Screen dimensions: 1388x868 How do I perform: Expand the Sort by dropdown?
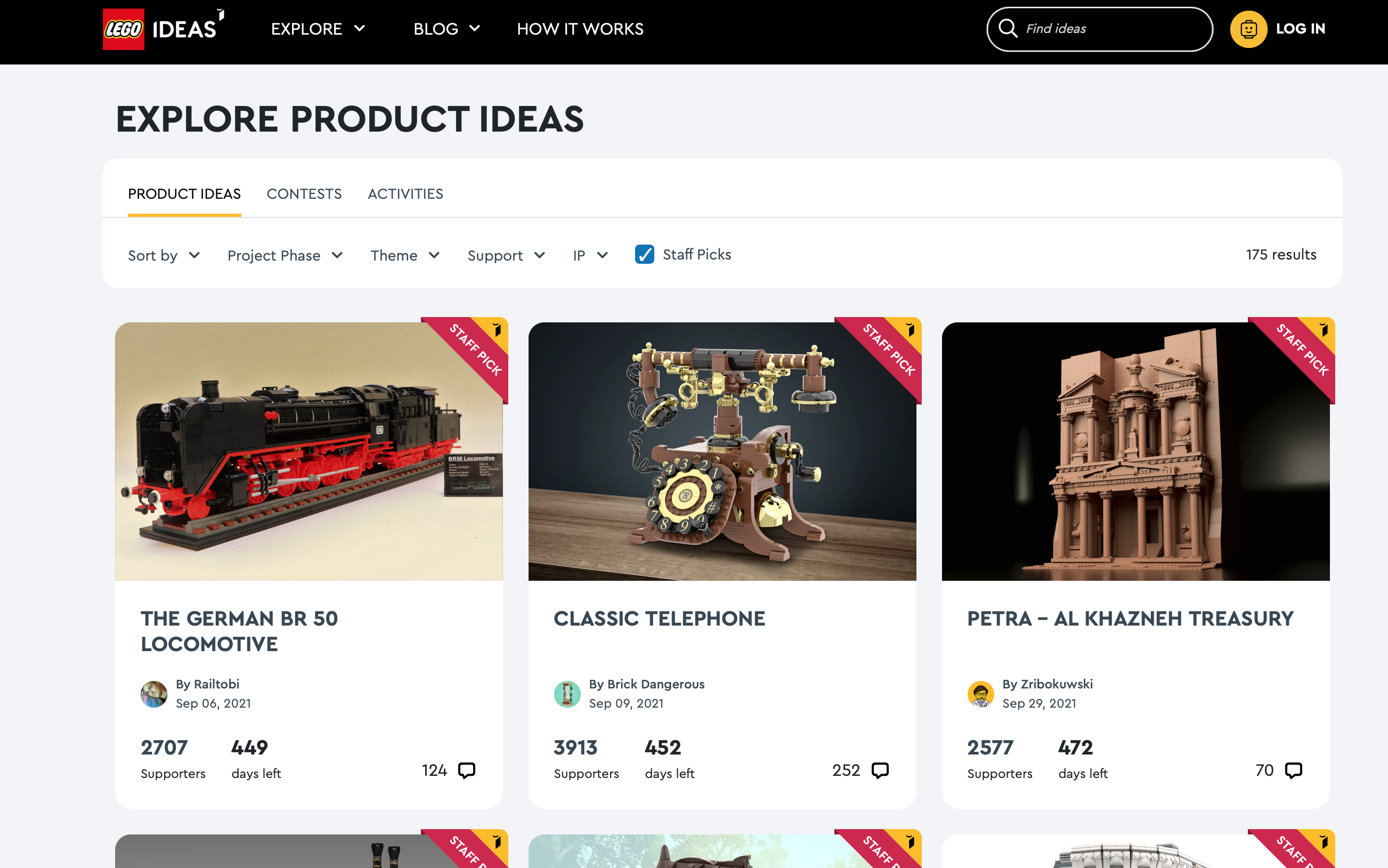[x=164, y=255]
